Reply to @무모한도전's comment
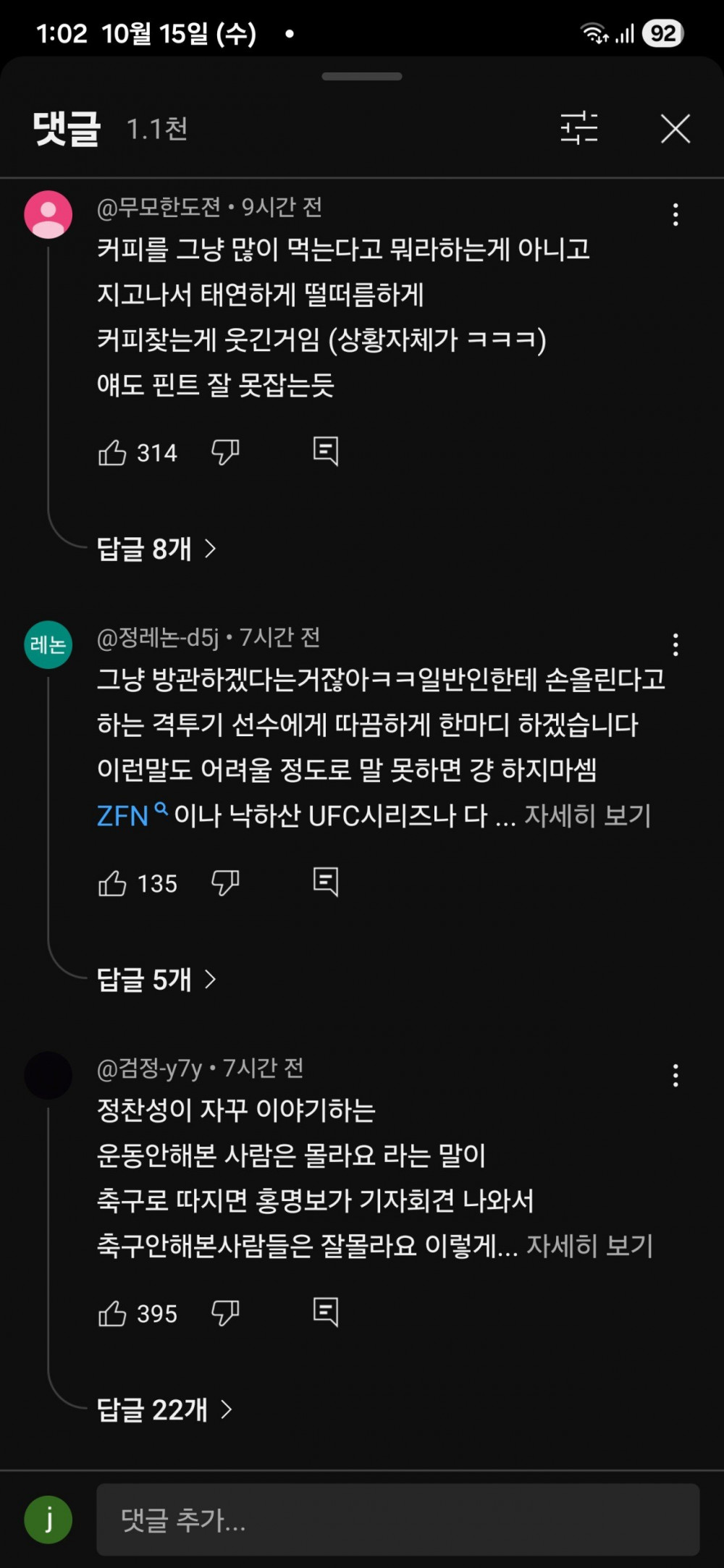 click(x=325, y=452)
